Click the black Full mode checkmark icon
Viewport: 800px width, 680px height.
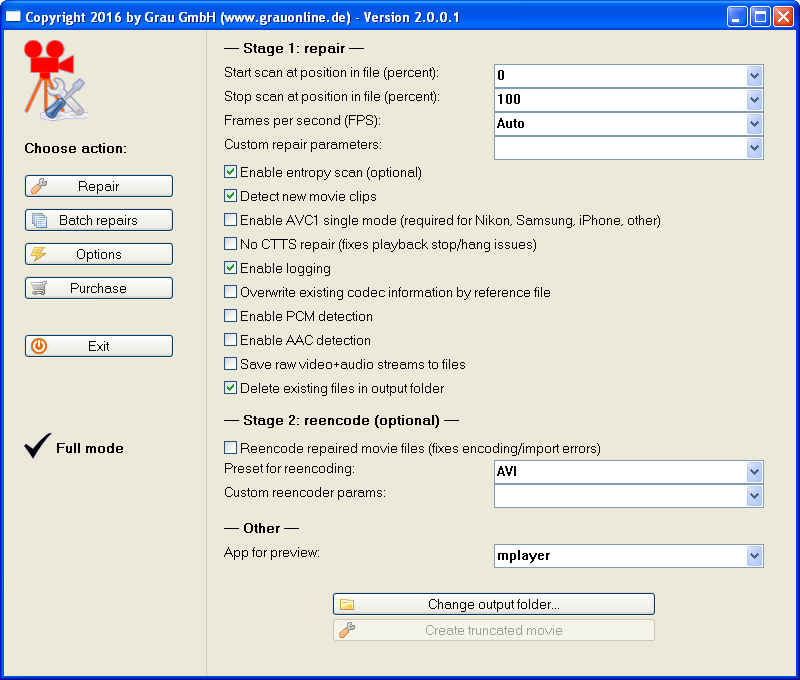point(38,445)
